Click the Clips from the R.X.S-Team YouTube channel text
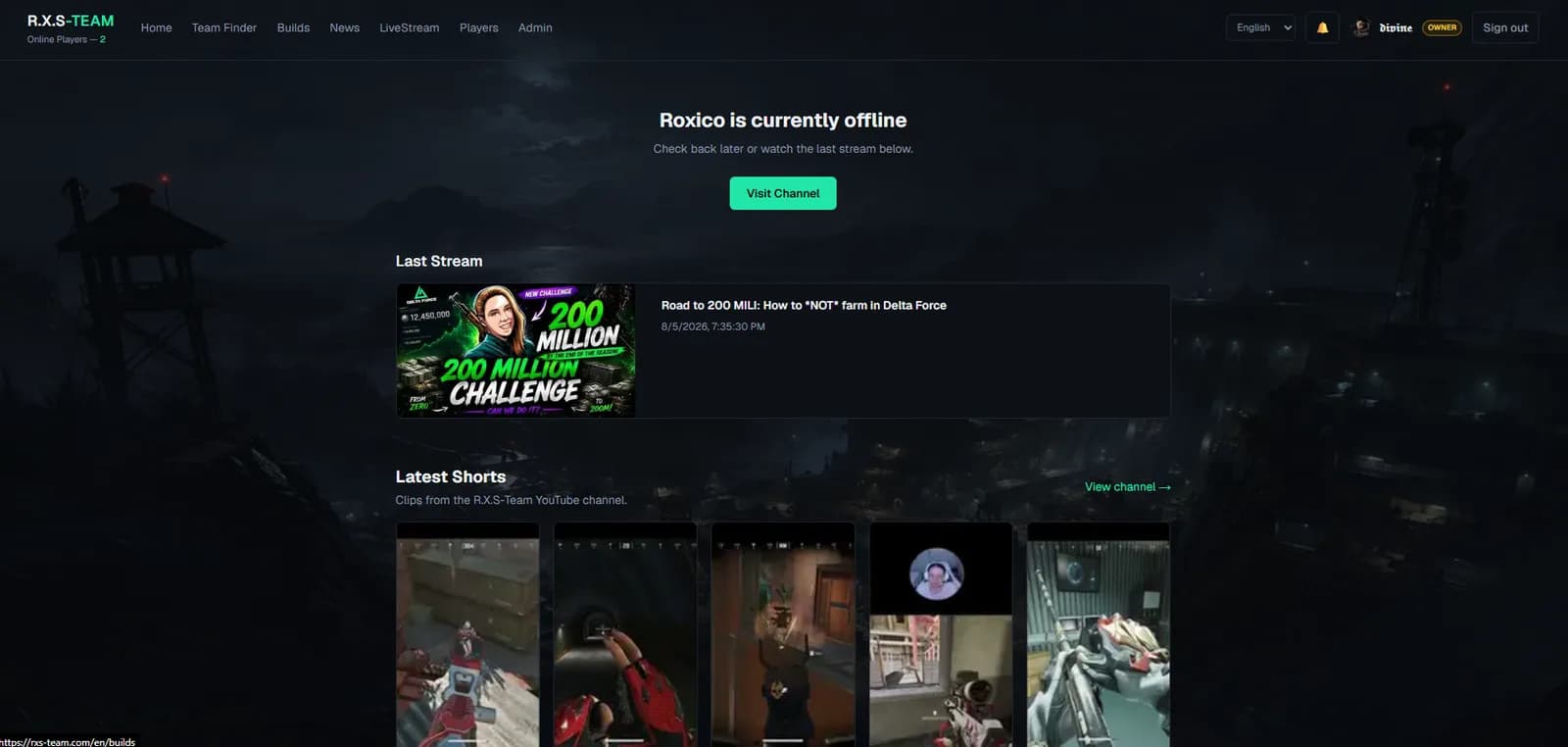 [511, 500]
